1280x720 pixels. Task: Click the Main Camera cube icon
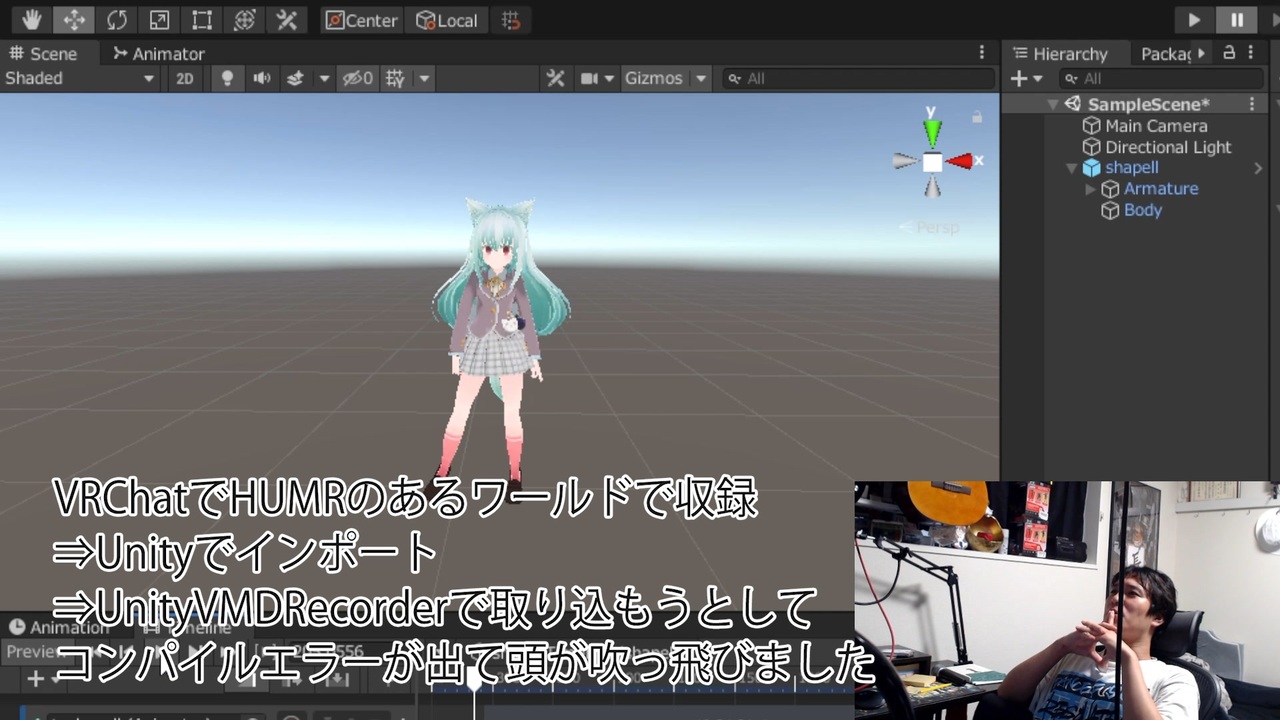[x=1092, y=126]
